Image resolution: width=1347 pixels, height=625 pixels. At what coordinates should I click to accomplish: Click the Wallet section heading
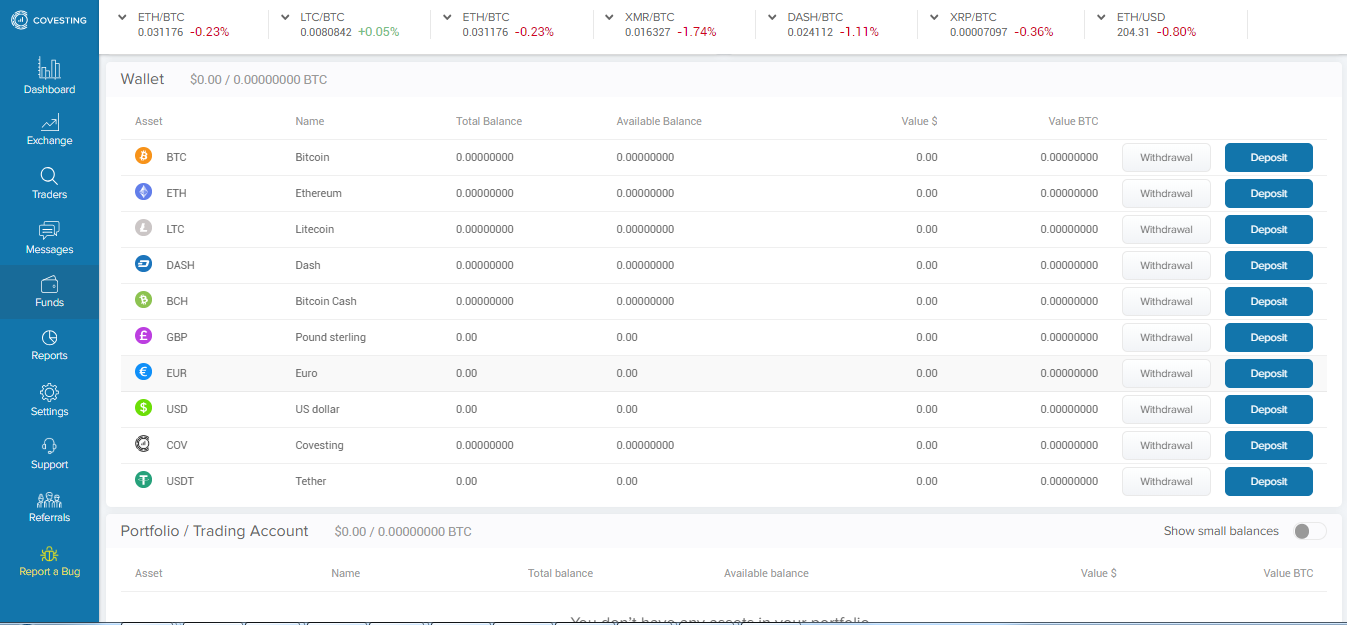143,79
